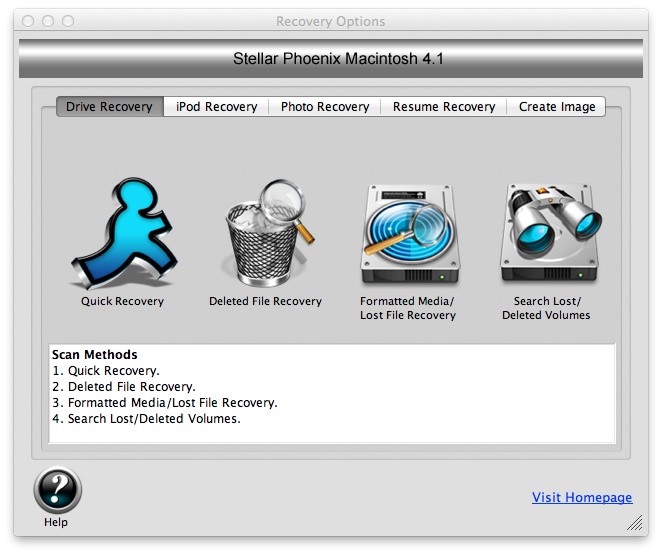Click the 'Deleted File Recovery' caption text

point(265,301)
